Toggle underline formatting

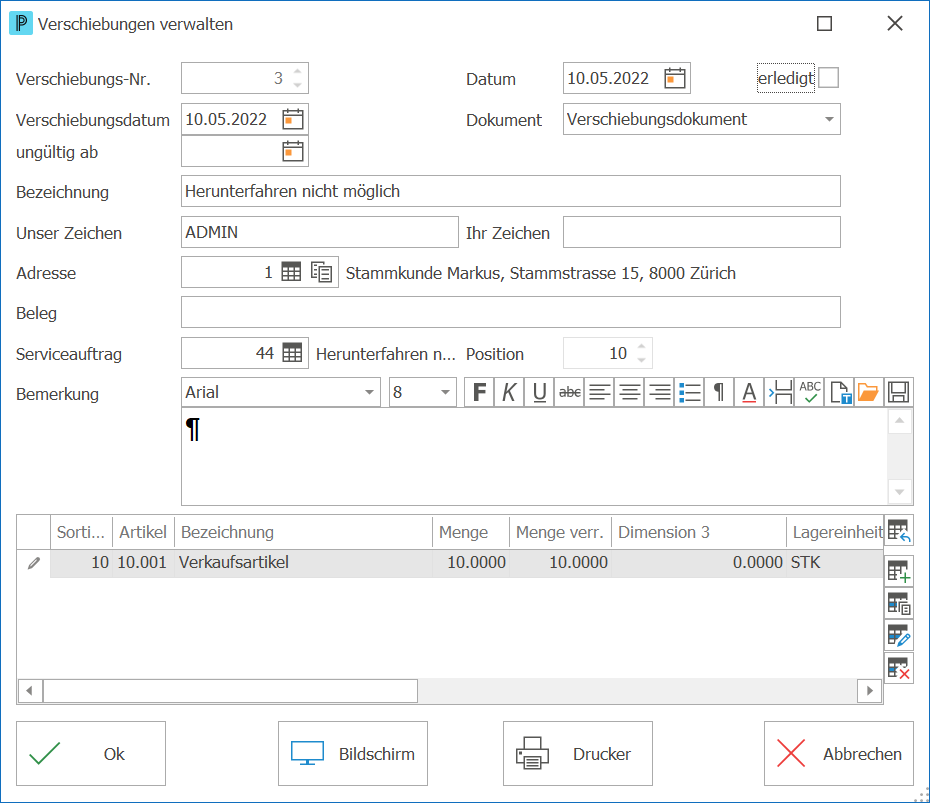point(539,392)
